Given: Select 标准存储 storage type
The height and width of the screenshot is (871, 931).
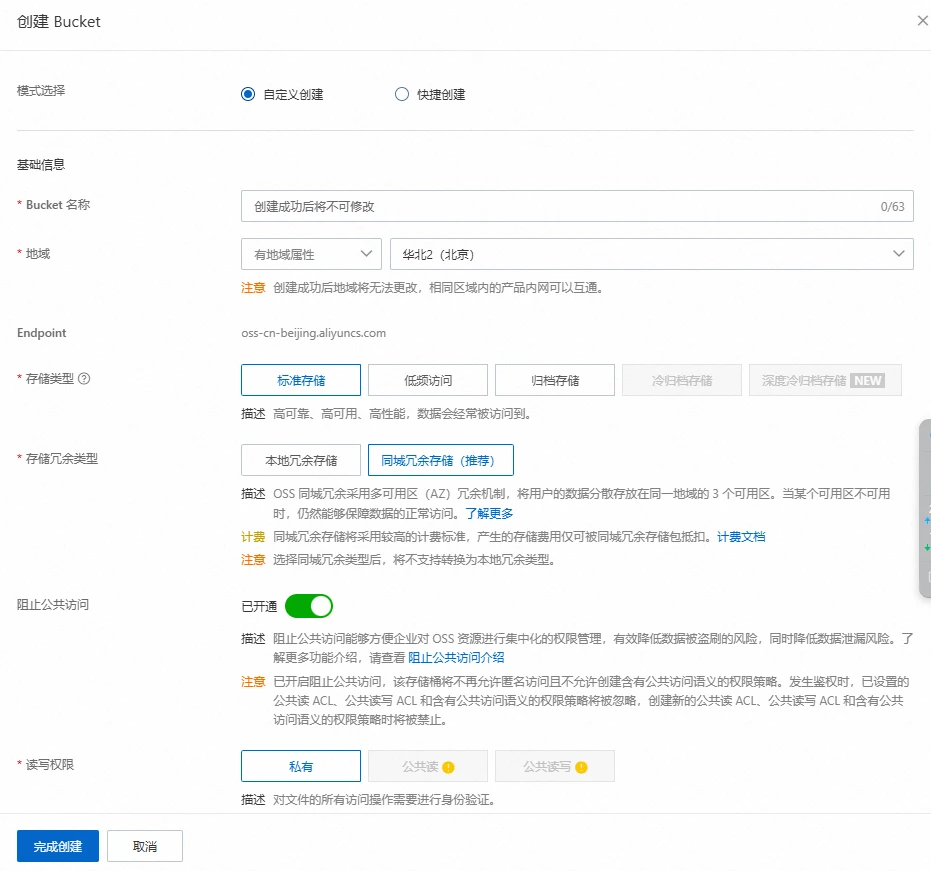Looking at the screenshot, I should [x=301, y=380].
